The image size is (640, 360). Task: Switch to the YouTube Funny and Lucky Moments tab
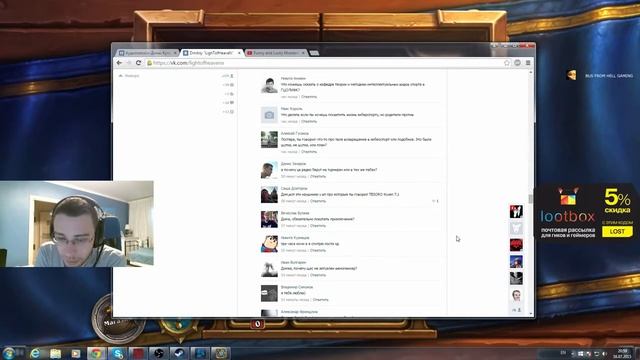pyautogui.click(x=276, y=53)
